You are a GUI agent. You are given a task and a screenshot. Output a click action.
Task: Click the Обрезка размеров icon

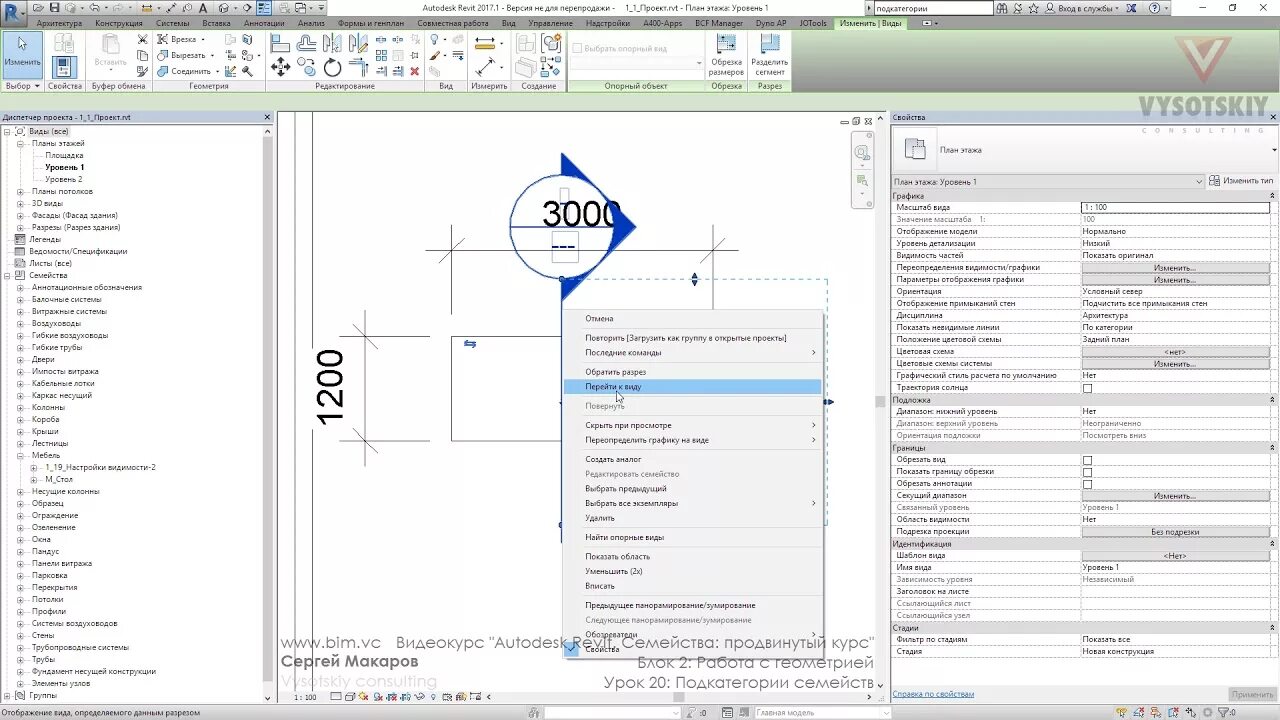tap(726, 55)
